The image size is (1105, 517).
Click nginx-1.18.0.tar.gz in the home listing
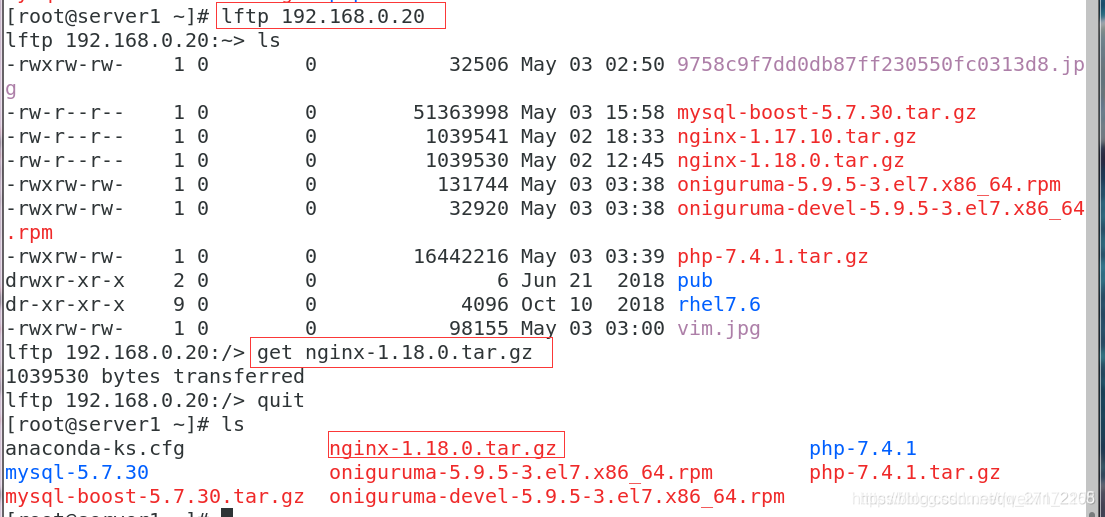pyautogui.click(x=443, y=449)
